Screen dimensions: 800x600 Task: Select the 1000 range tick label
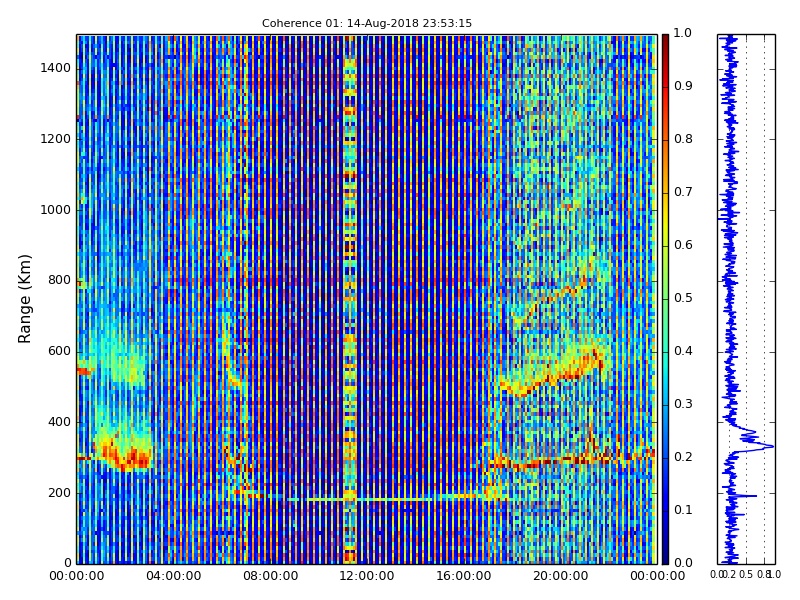tap(56, 210)
